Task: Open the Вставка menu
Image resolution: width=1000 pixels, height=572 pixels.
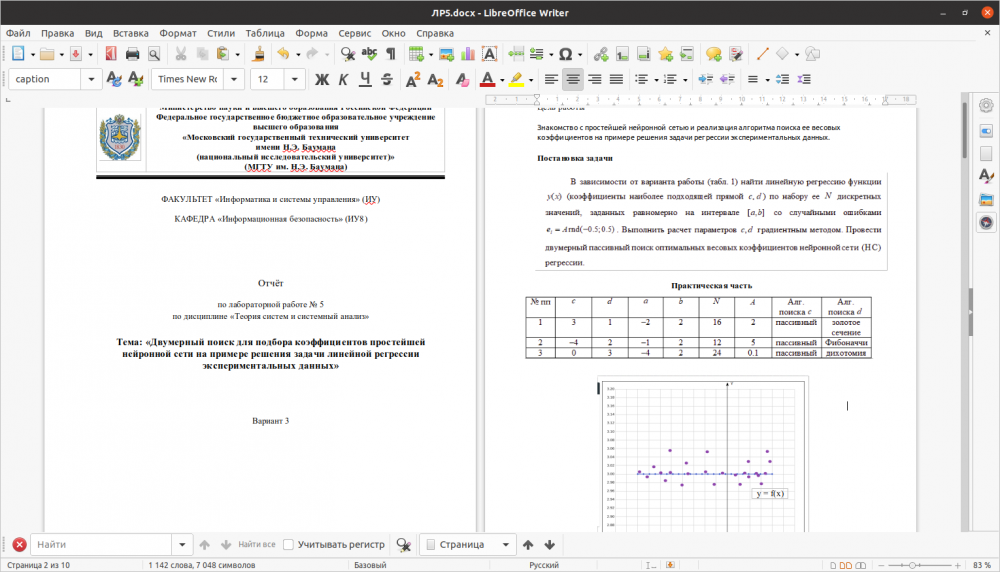Action: click(x=131, y=33)
